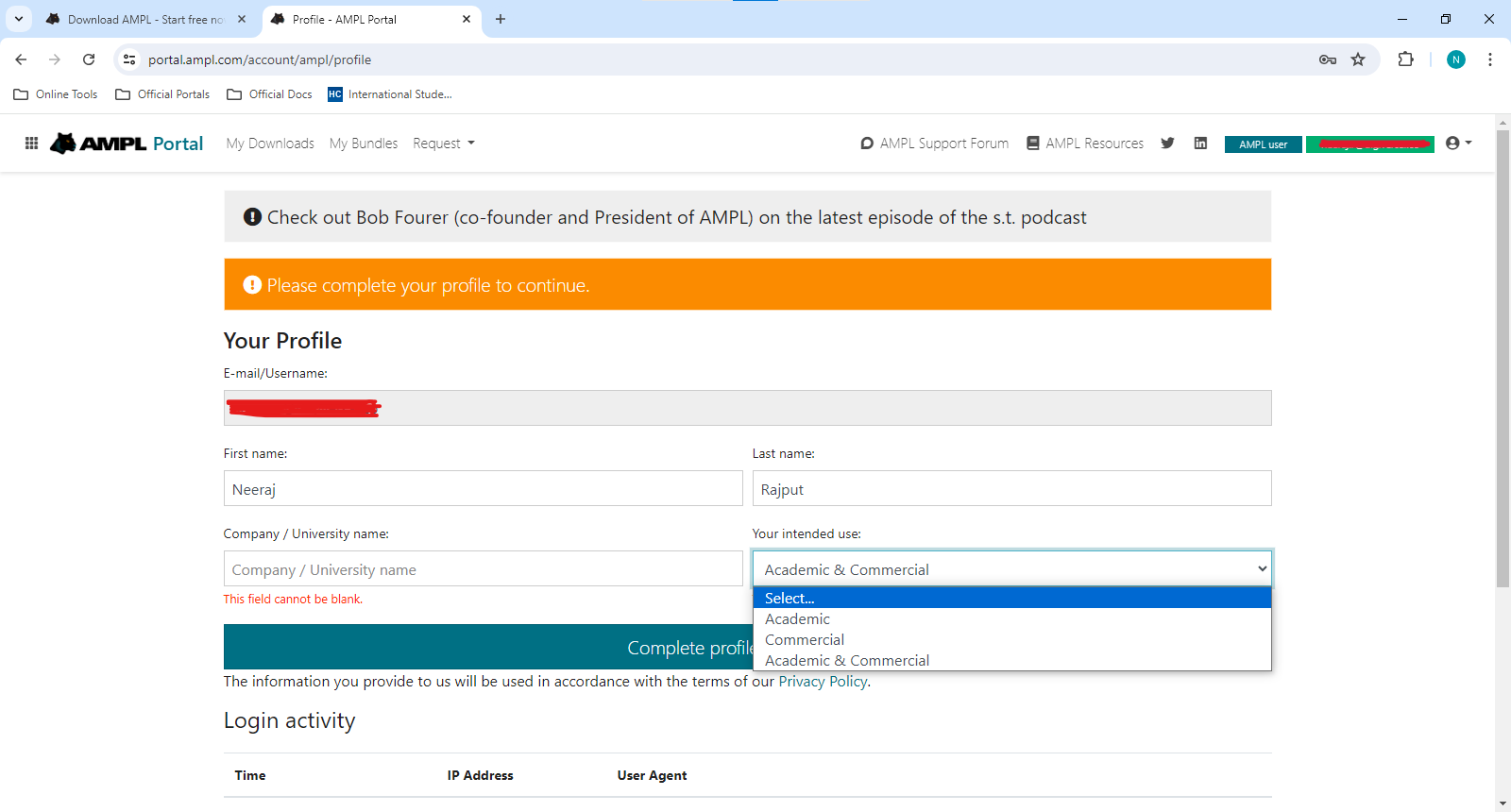Go back to previous page

(x=21, y=59)
